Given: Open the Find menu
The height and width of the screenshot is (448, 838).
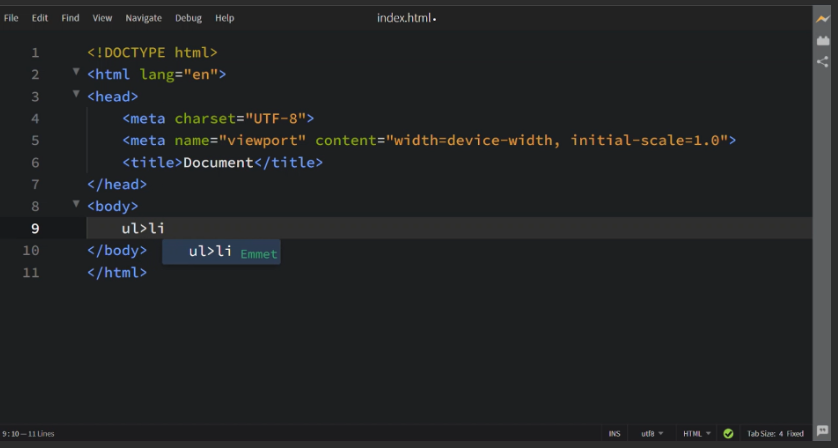Looking at the screenshot, I should click(x=70, y=18).
